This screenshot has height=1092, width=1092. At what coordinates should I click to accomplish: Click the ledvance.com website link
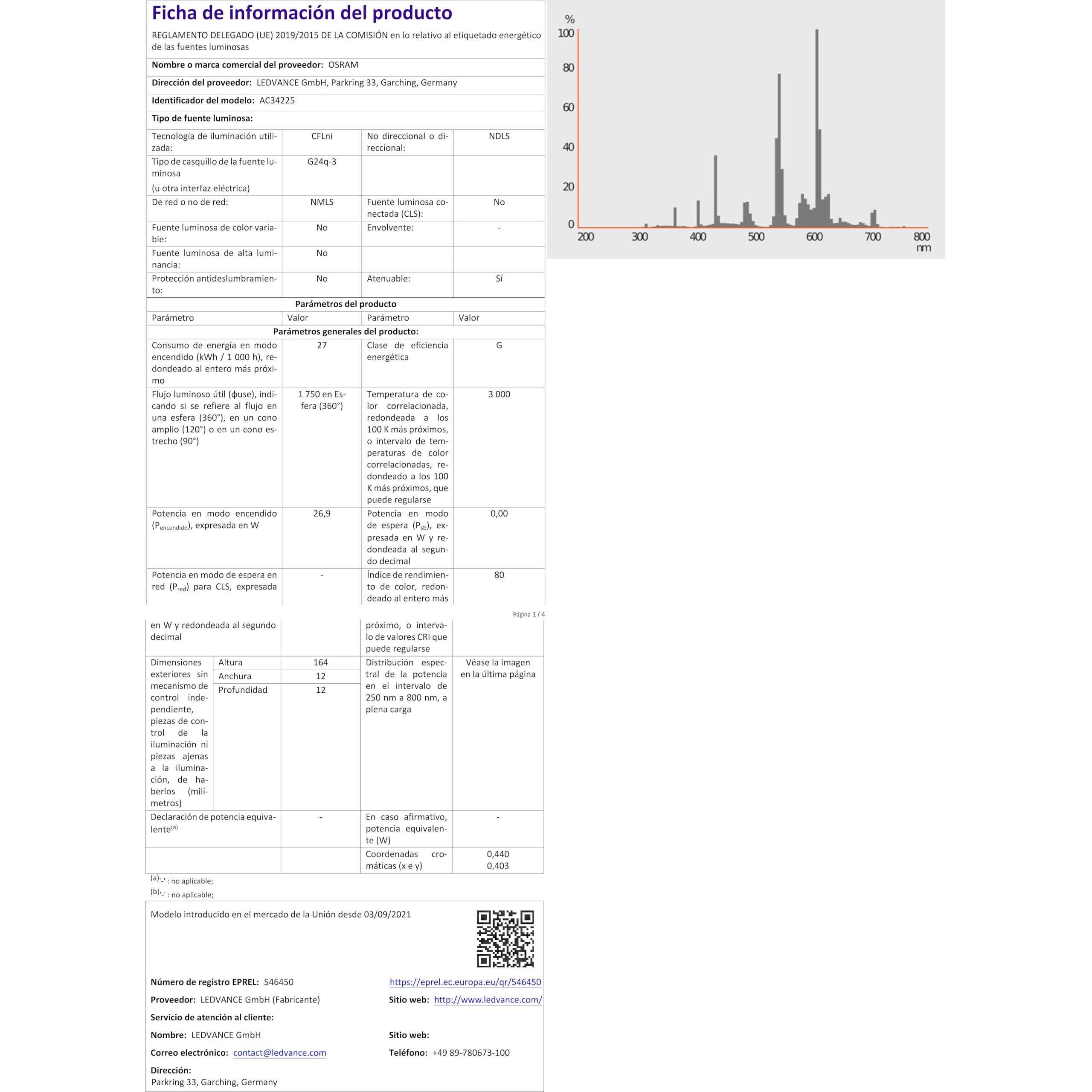point(487,999)
